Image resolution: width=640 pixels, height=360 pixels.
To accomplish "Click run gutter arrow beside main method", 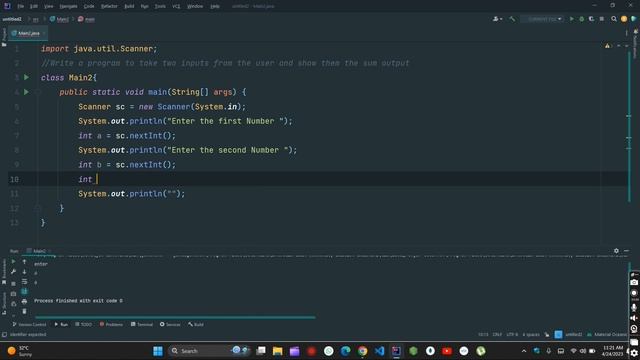I will pyautogui.click(x=27, y=92).
